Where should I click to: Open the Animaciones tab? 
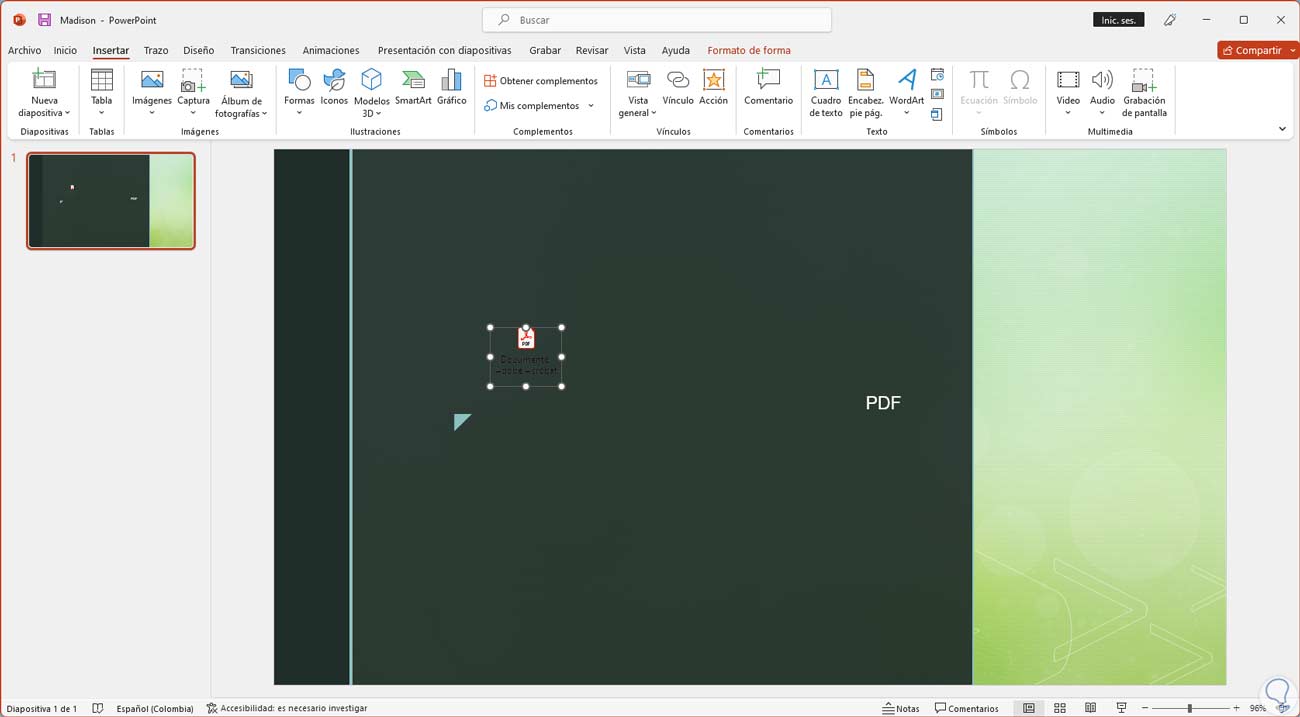(x=331, y=50)
